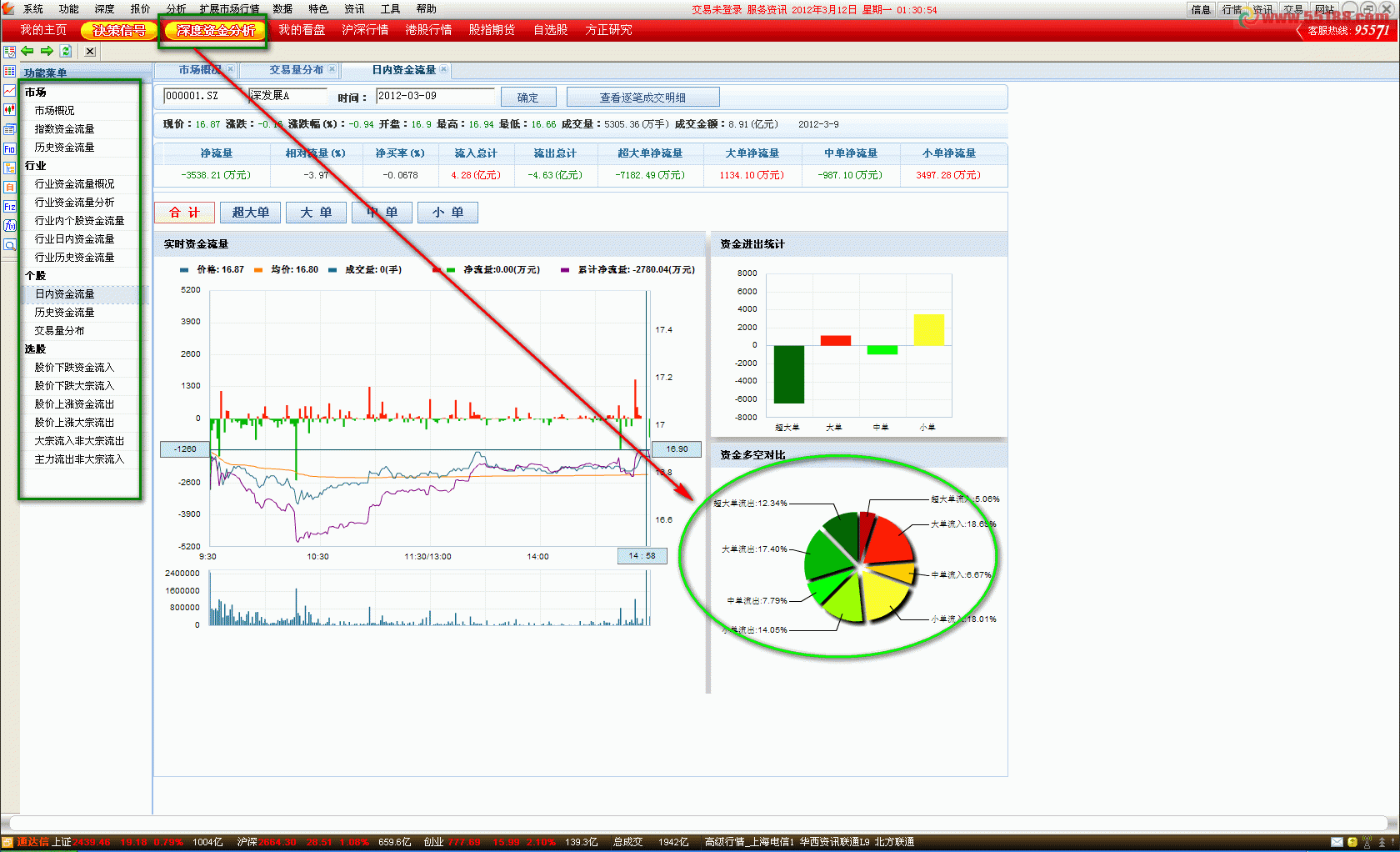Switch to 港股行情 tab
Viewport: 1400px width, 852px height.
coord(428,30)
